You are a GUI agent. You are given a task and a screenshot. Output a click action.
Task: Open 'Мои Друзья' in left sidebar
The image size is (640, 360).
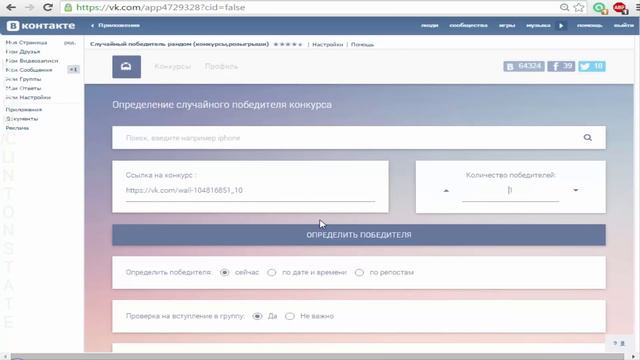coord(22,52)
